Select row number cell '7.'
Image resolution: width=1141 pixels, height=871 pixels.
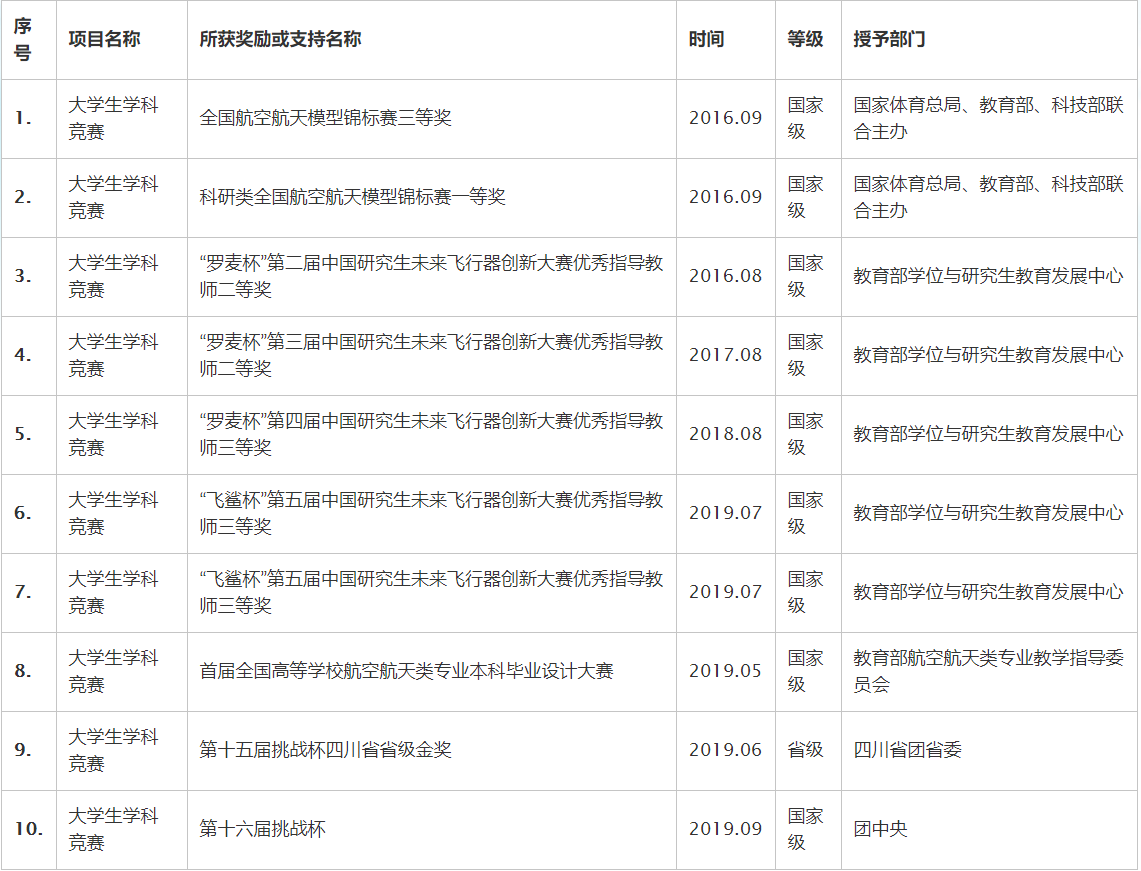point(28,593)
